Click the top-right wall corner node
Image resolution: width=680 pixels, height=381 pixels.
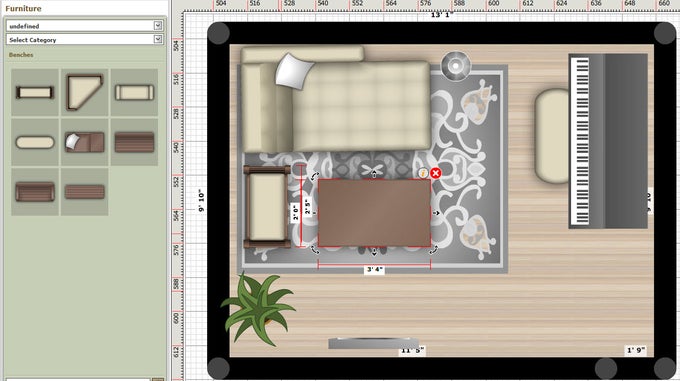(x=664, y=33)
